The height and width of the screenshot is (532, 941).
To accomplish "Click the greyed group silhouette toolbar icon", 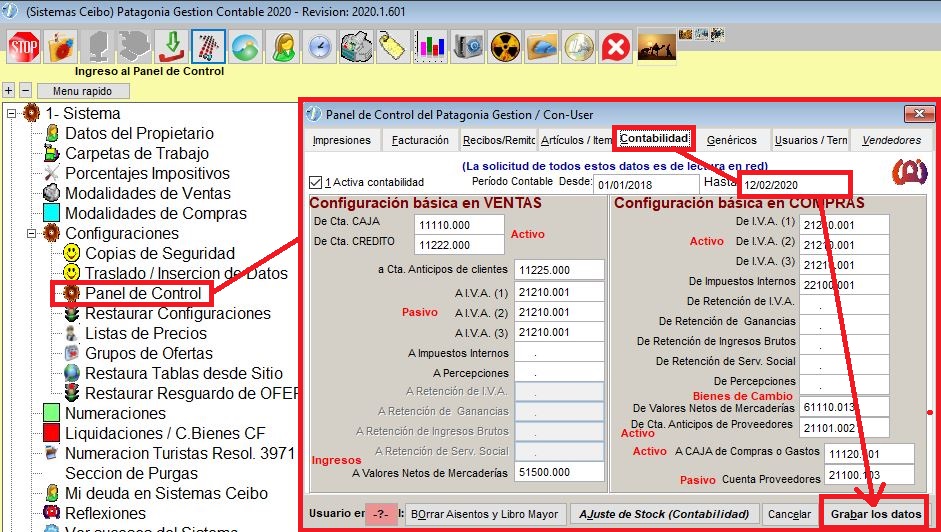I will [135, 47].
